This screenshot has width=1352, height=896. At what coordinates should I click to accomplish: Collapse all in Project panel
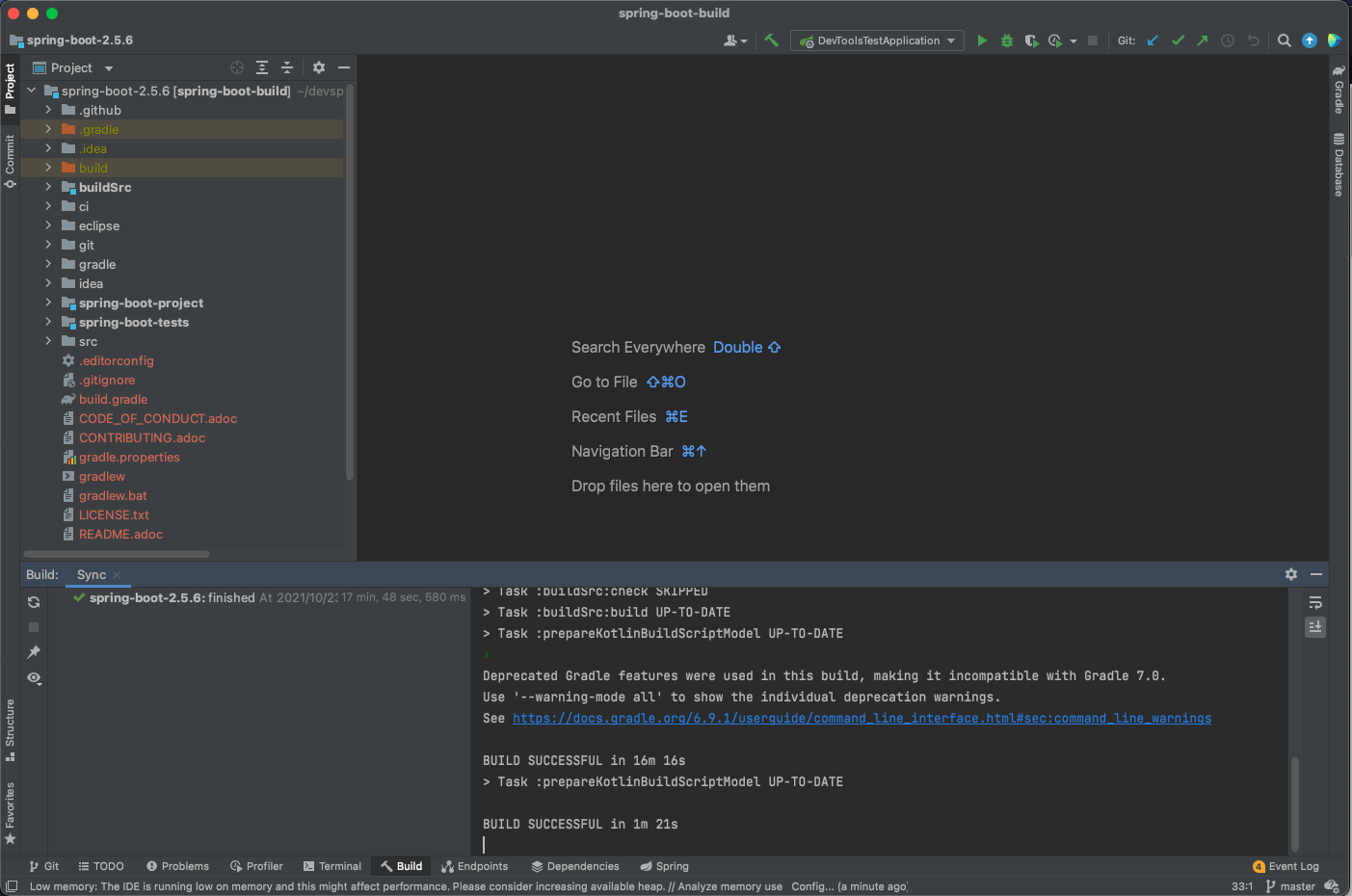pos(286,67)
